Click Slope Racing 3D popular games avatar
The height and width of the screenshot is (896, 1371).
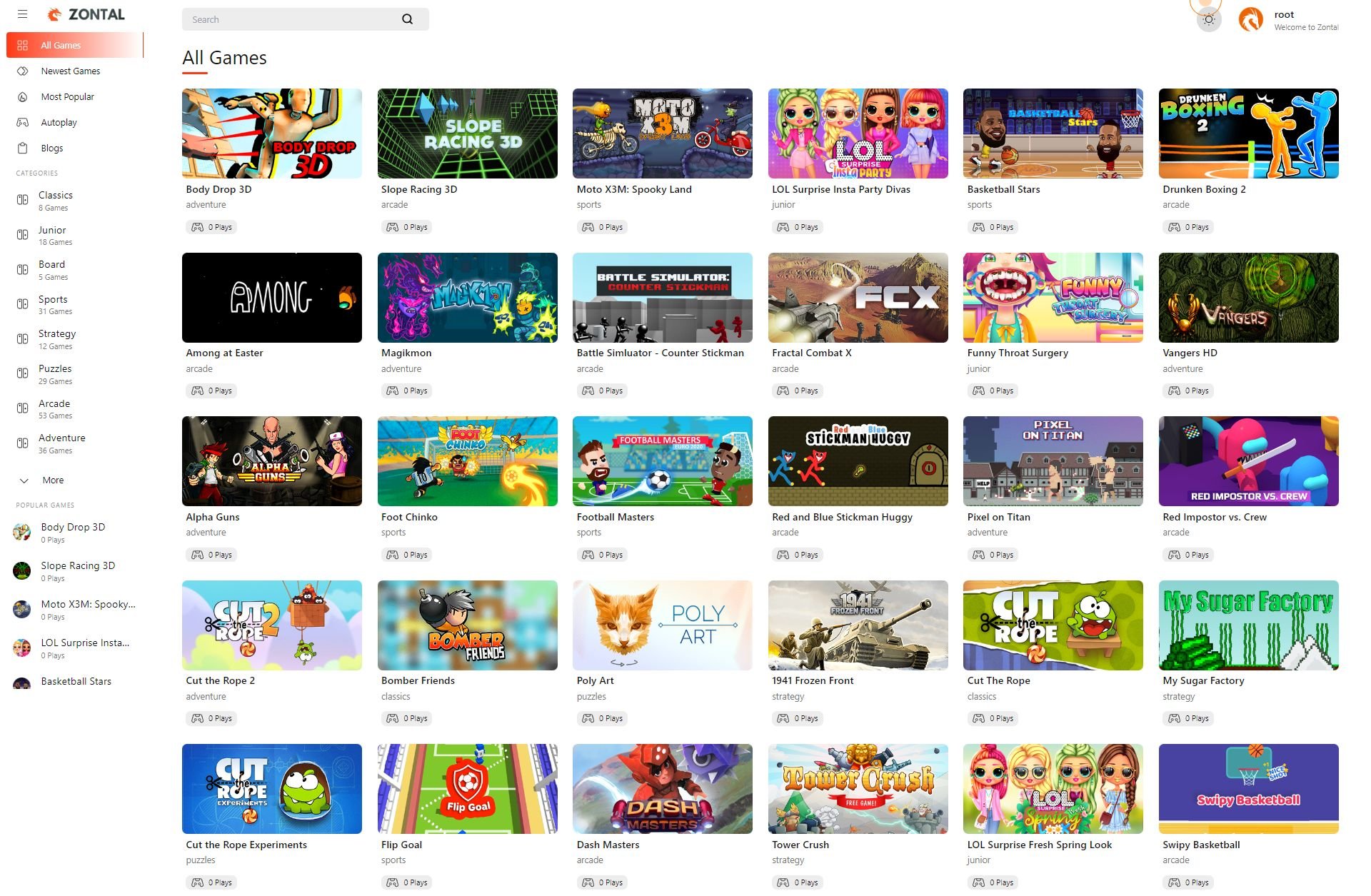[22, 570]
